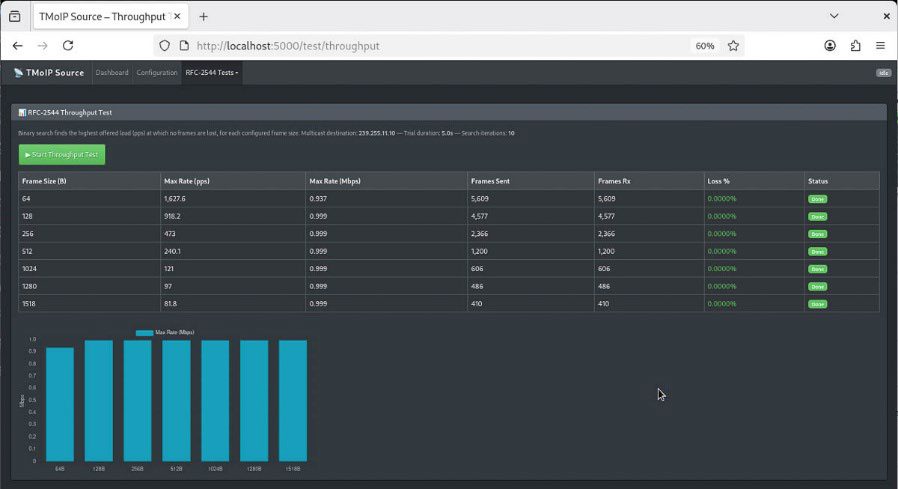Viewport: 898px width, 489px height.
Task: Open the extensions puzzle icon
Action: [x=855, y=46]
